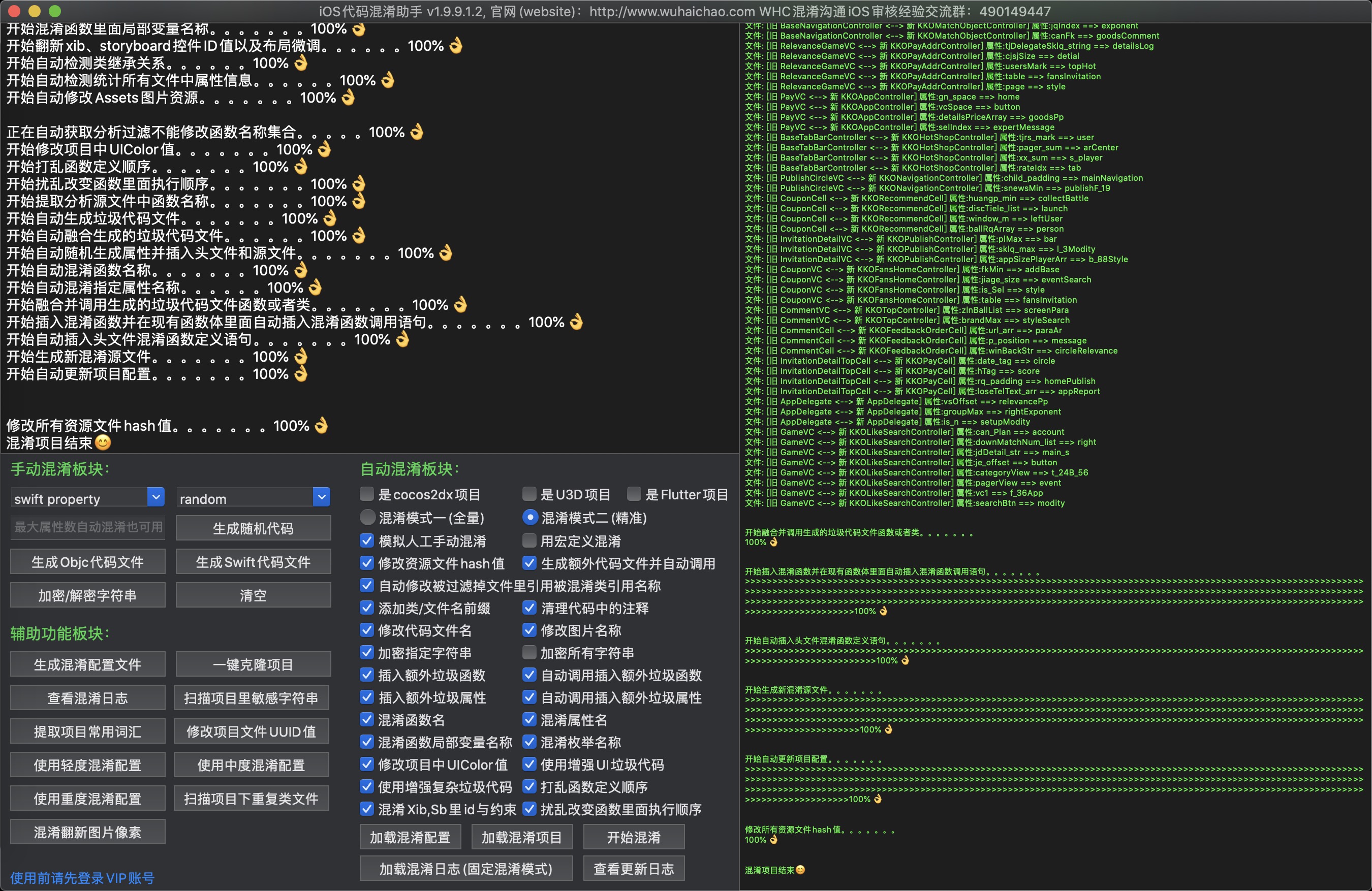Apply 使用中度混淆配置
Screen dimensions: 1372x891
(x=252, y=764)
